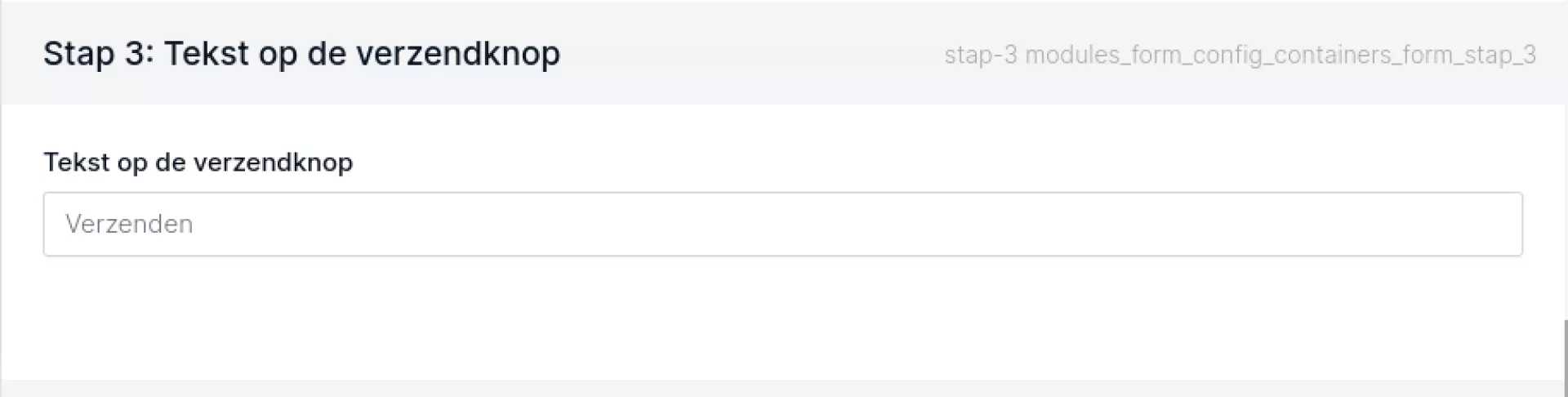The height and width of the screenshot is (397, 1568).
Task: Click grey header area between title and identifier
Action: point(751,54)
